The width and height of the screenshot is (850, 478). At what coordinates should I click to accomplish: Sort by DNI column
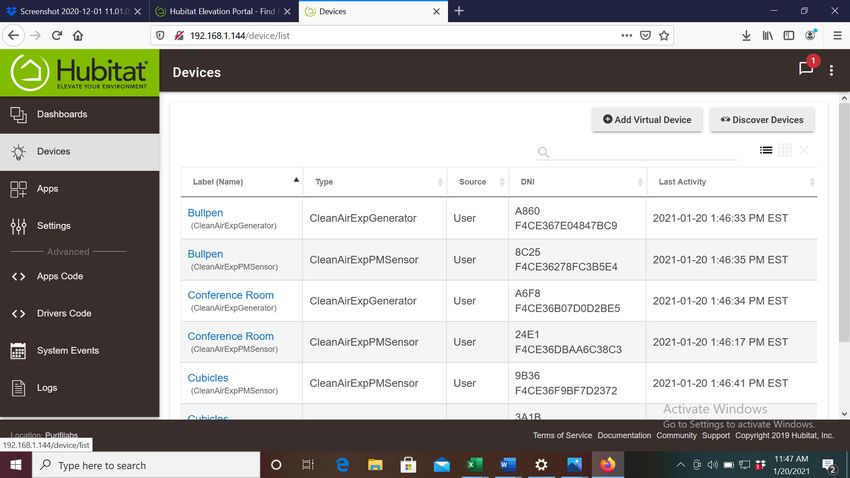point(577,182)
